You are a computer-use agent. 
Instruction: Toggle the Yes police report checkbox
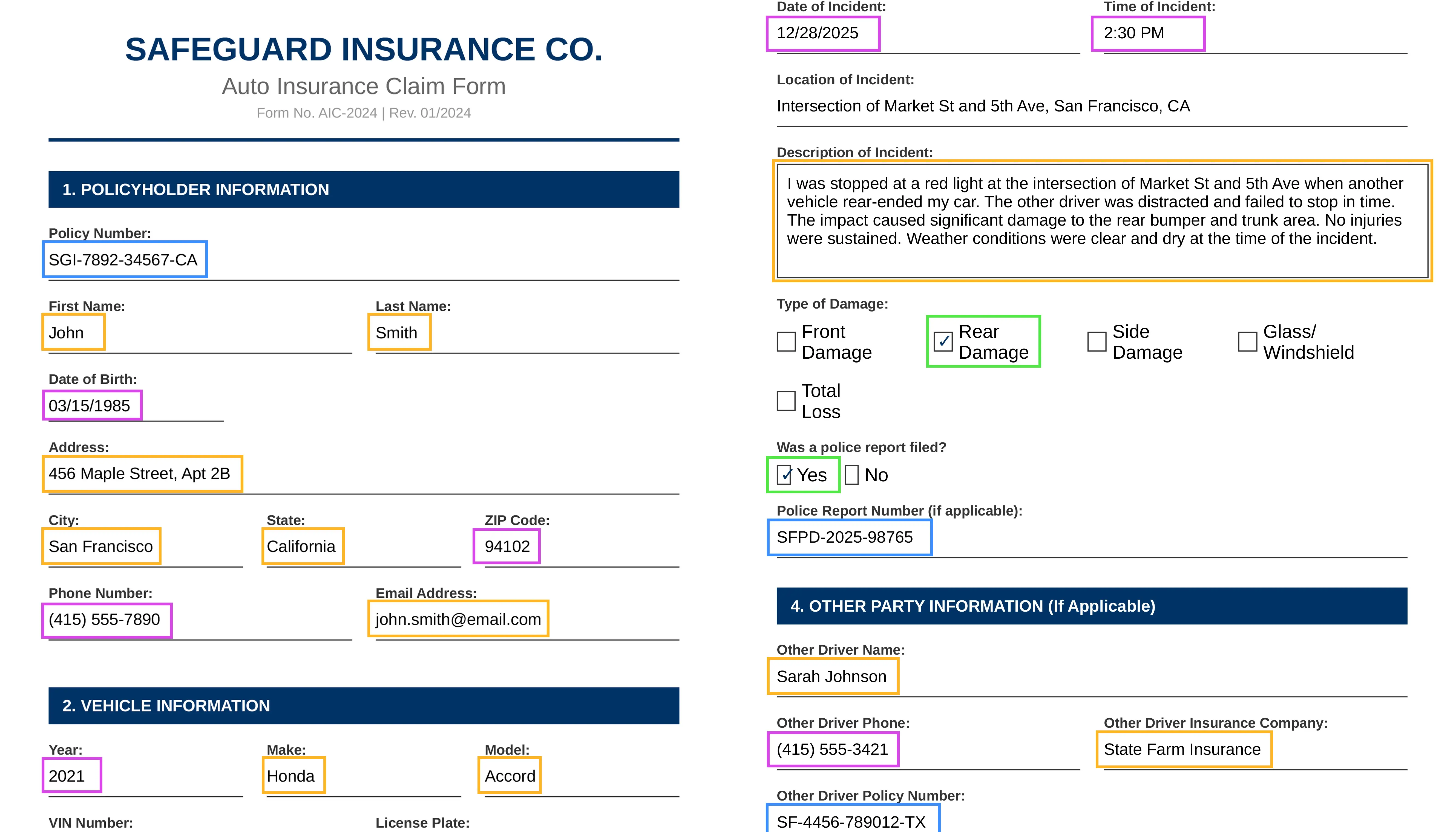784,475
